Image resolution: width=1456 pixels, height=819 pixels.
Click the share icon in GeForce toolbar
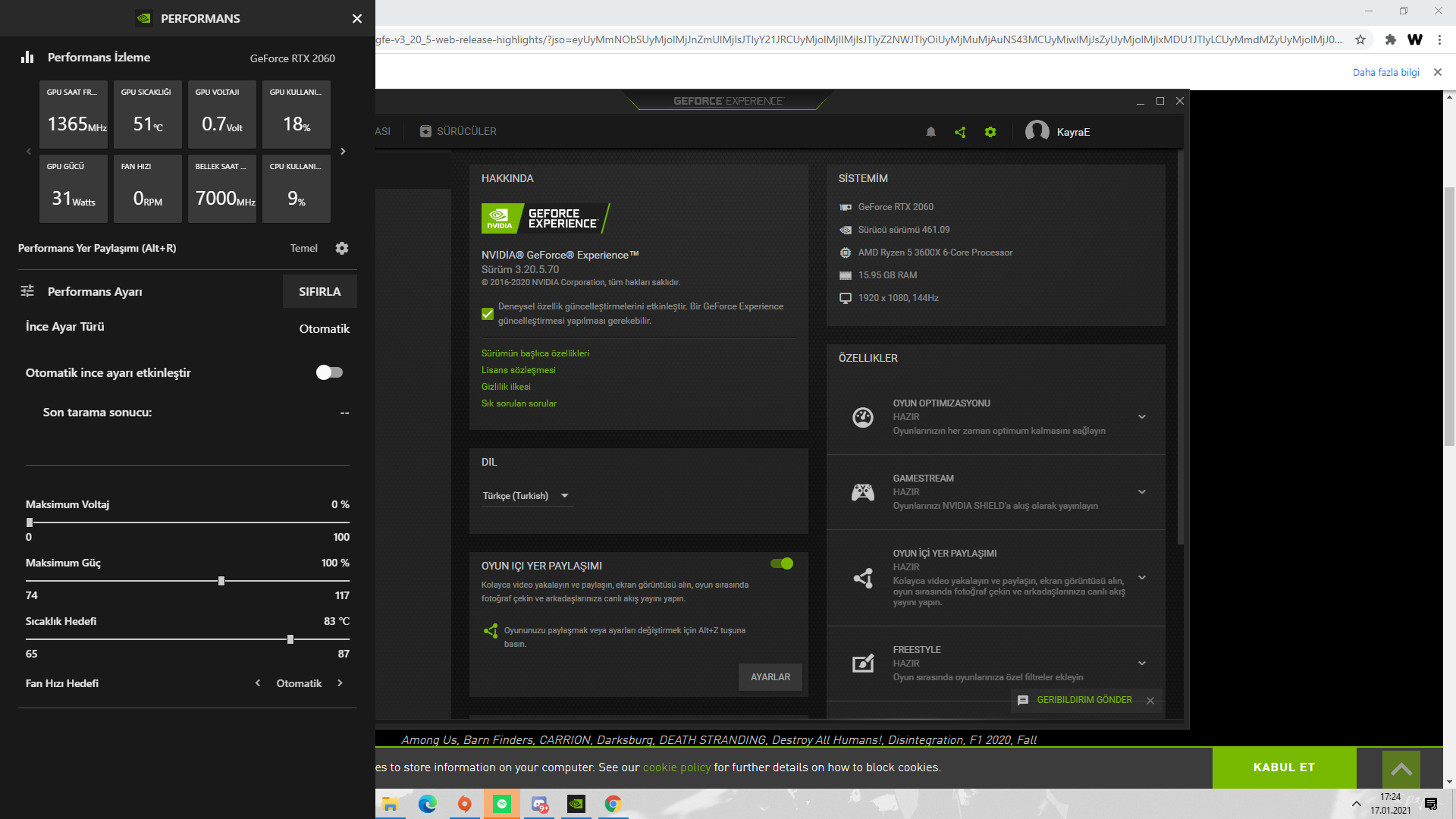pyautogui.click(x=960, y=132)
